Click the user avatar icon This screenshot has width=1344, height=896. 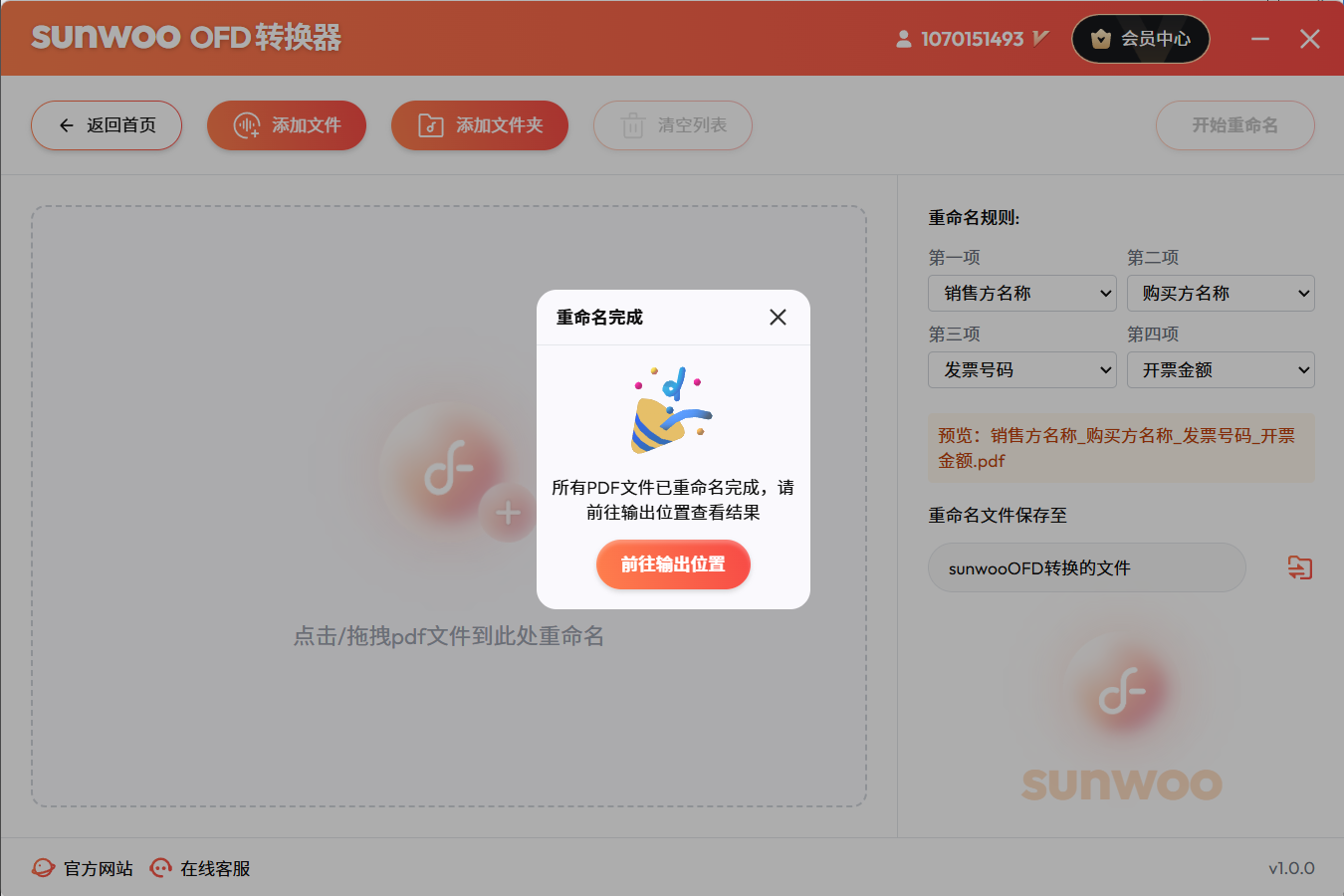[x=904, y=39]
